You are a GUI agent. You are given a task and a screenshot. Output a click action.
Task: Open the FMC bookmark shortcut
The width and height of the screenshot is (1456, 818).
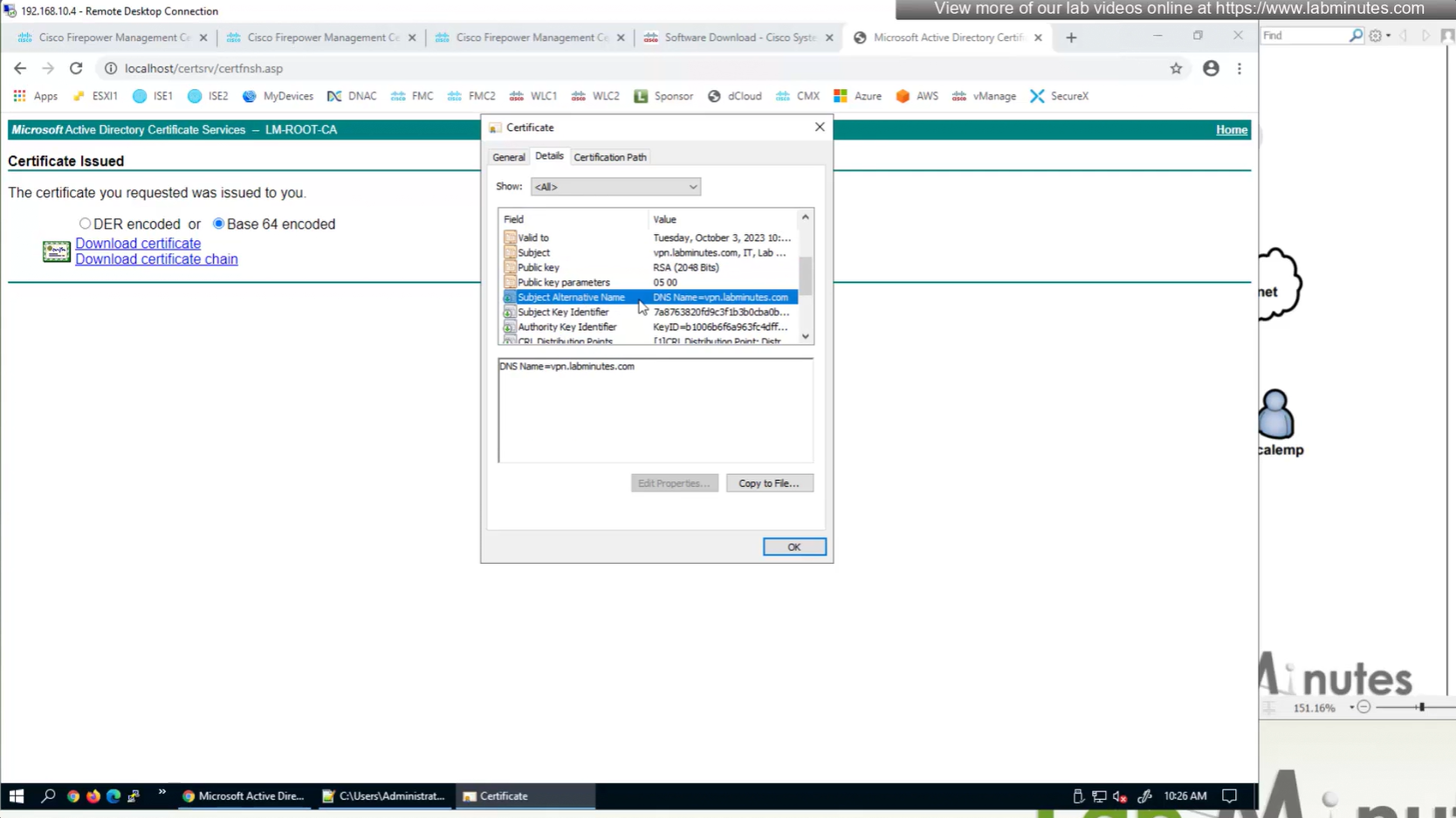412,96
